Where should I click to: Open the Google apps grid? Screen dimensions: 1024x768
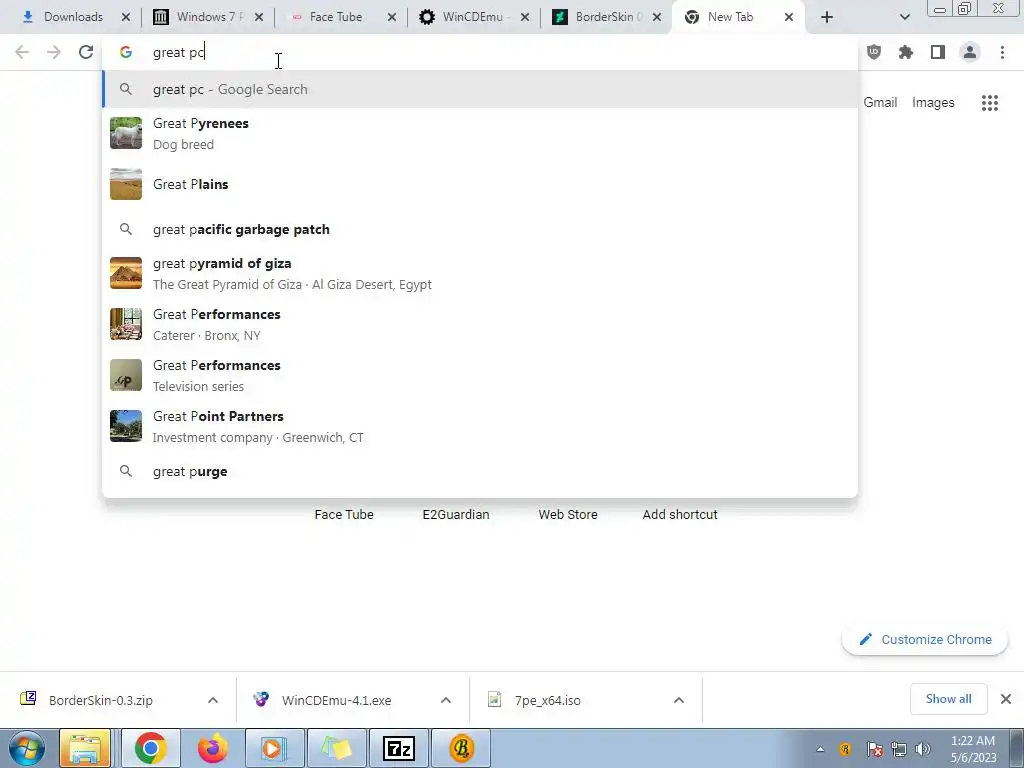click(989, 103)
